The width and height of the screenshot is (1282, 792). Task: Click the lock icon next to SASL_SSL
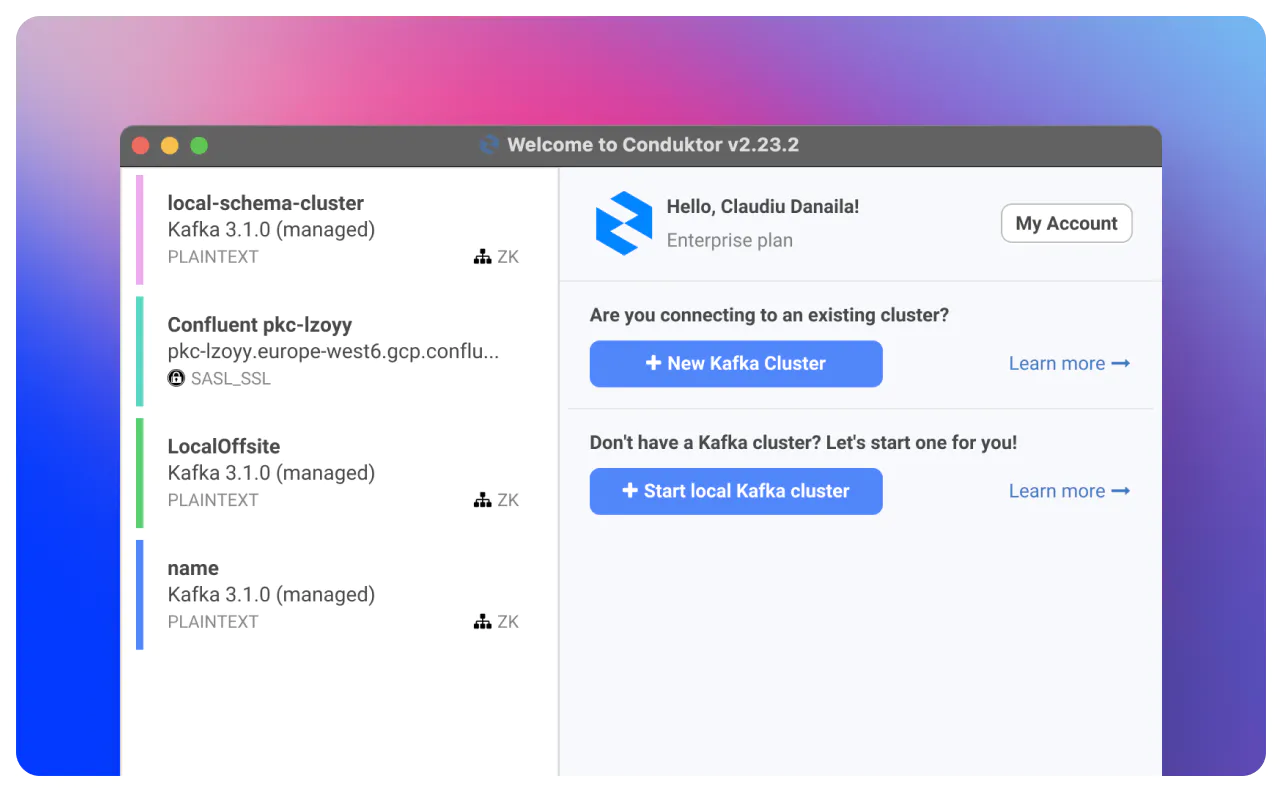176,378
